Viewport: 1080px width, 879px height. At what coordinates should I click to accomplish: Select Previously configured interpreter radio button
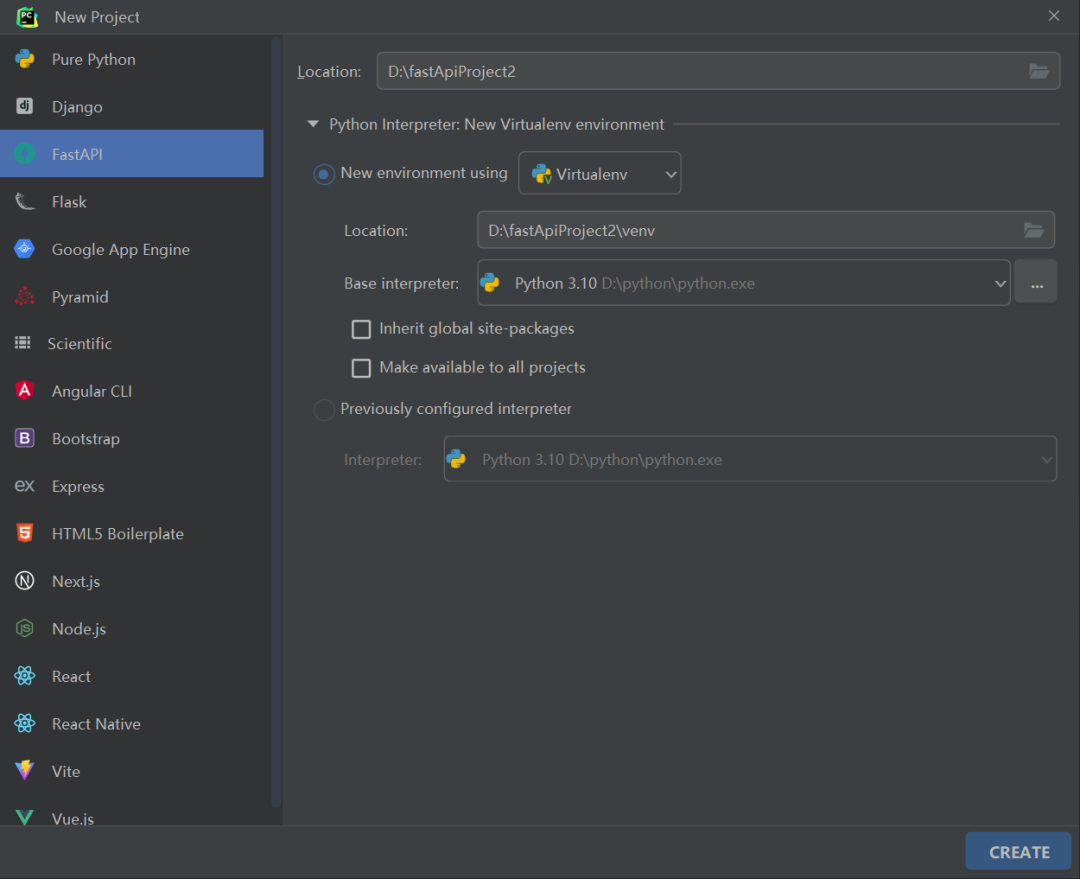pyautogui.click(x=324, y=409)
